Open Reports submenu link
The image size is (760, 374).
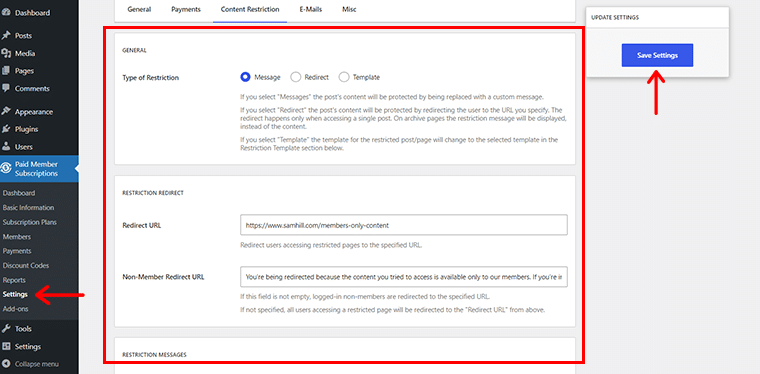point(14,280)
